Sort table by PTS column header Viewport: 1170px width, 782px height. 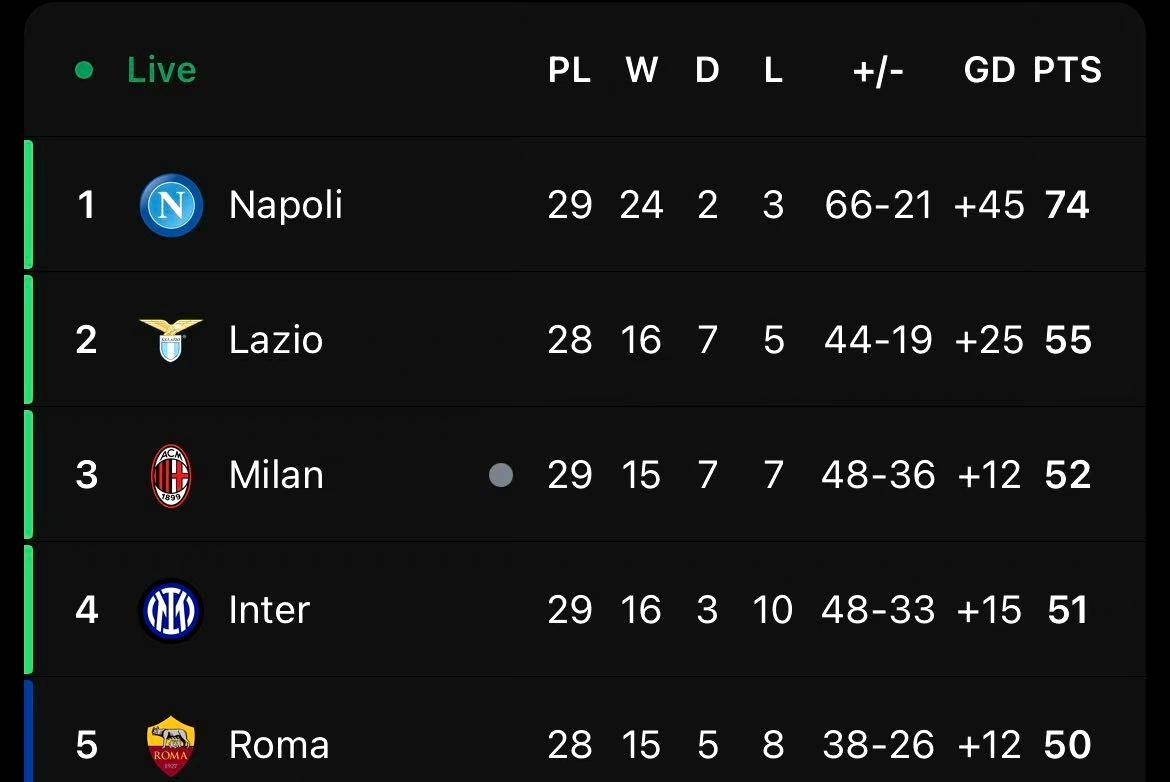[x=1067, y=70]
